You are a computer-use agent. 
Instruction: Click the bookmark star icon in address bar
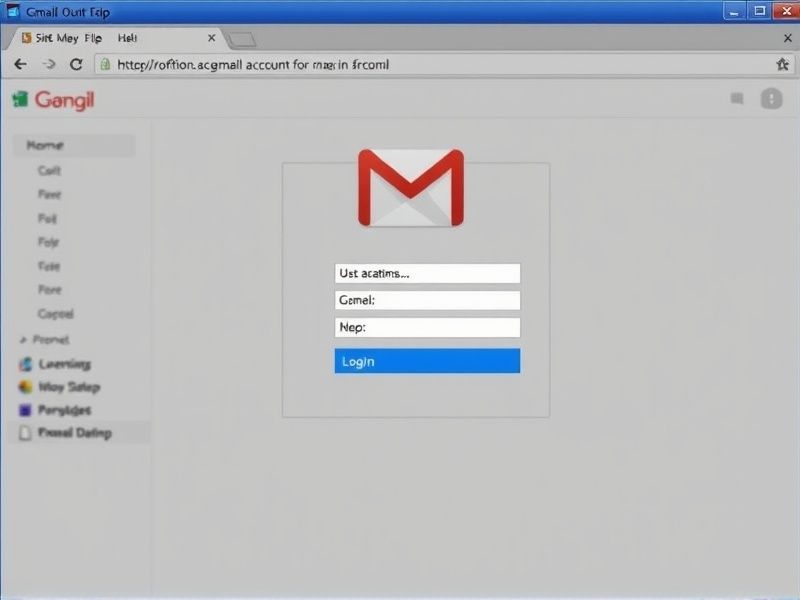coord(782,64)
